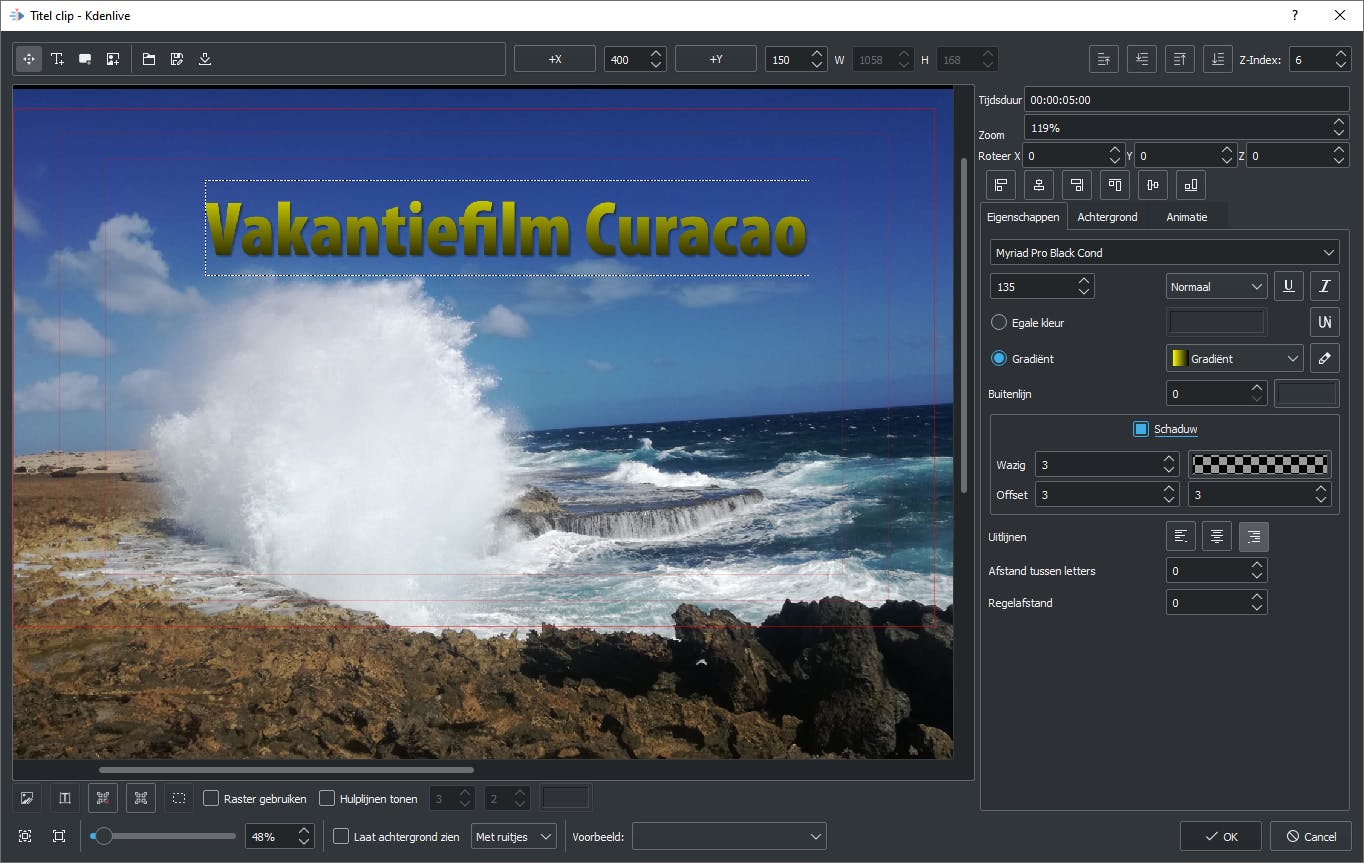Open the Myriad Pro Black Cond font dropdown
Image resolution: width=1364 pixels, height=863 pixels.
coord(1164,253)
